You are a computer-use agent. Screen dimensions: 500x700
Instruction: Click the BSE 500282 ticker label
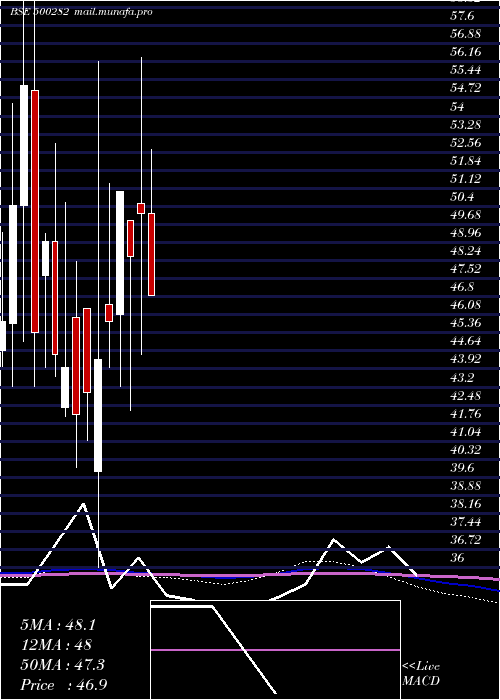pyautogui.click(x=39, y=12)
